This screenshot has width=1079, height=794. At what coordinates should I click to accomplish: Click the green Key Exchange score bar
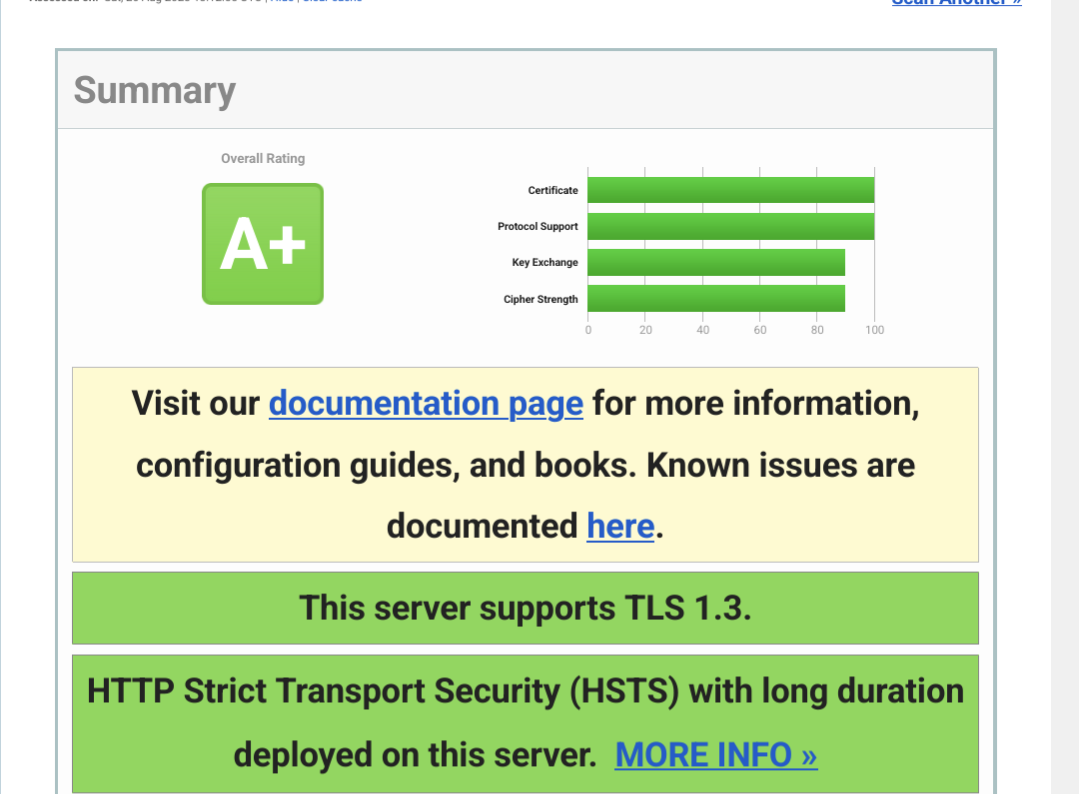[716, 262]
